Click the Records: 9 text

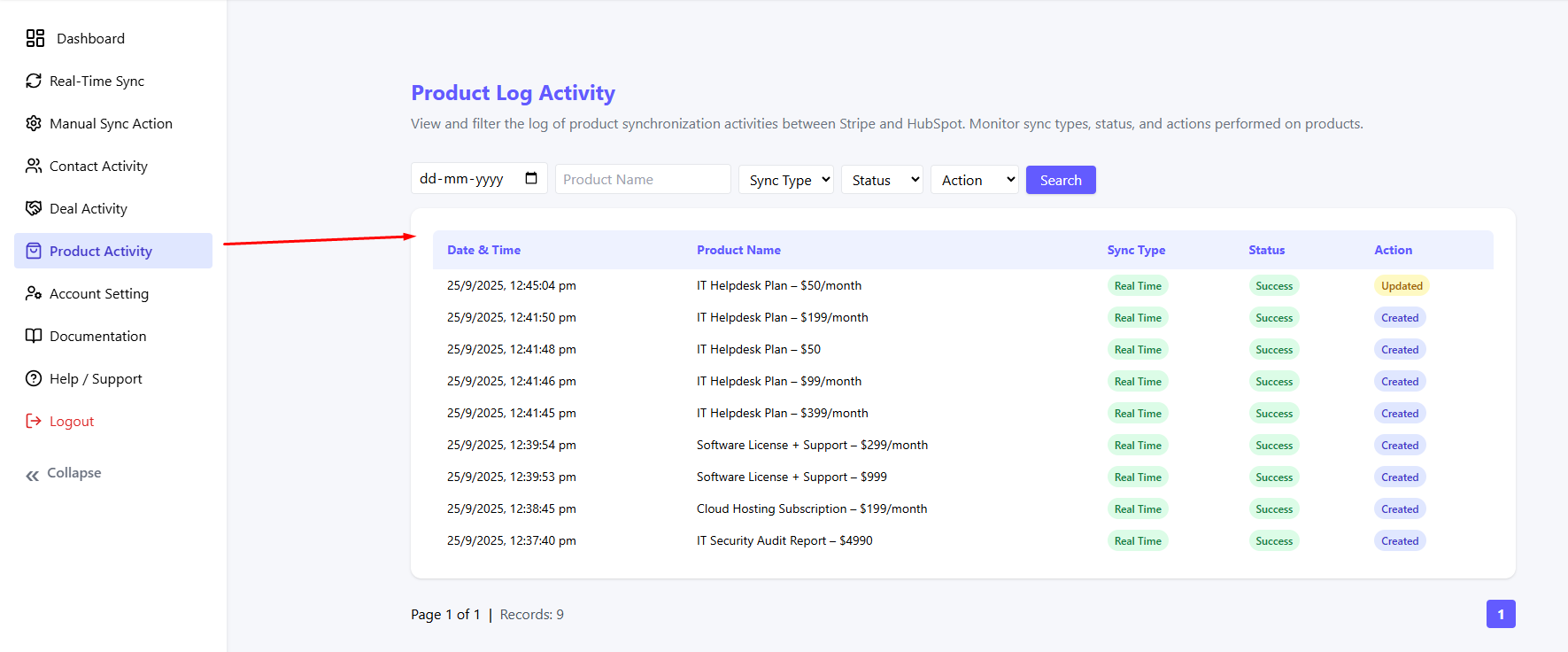click(531, 614)
